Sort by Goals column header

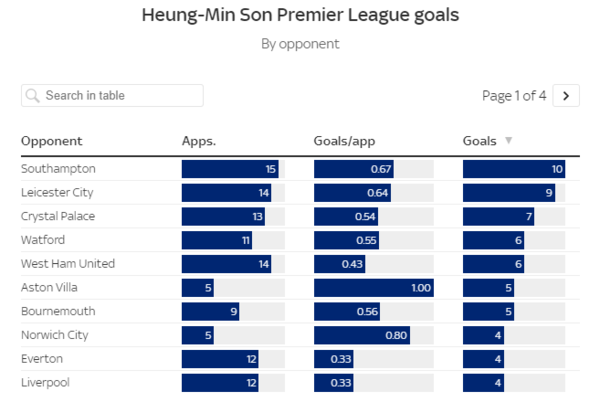(479, 141)
